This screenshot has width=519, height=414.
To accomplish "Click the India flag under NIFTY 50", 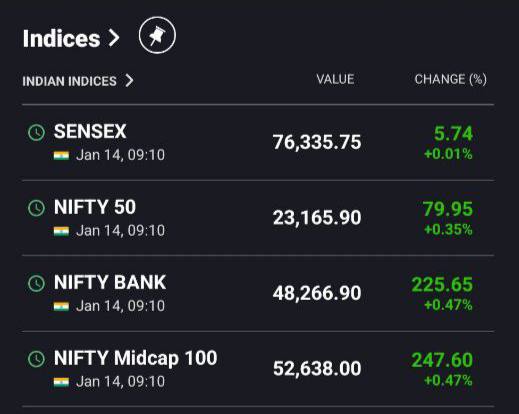I will pos(61,231).
